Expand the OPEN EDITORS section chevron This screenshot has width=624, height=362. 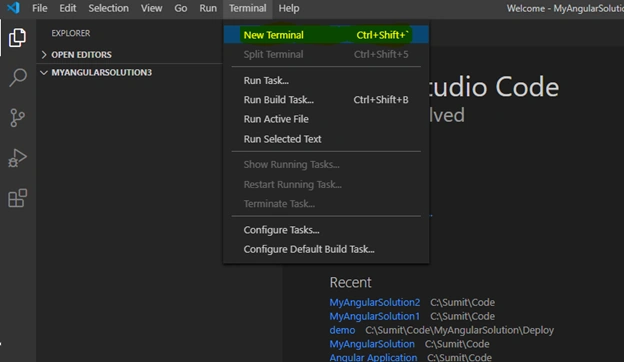click(44, 54)
